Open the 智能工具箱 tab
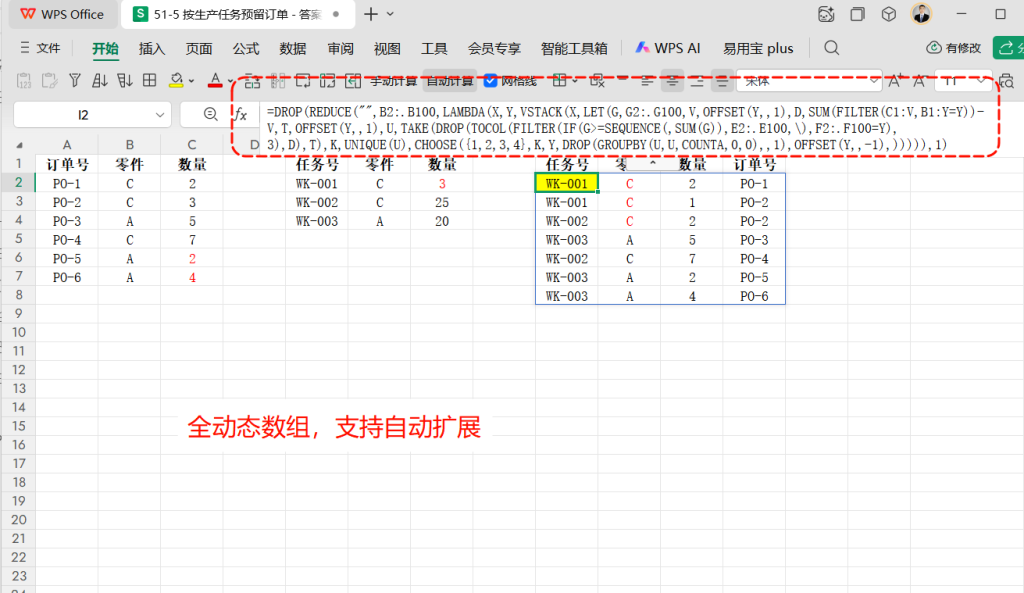 point(574,48)
